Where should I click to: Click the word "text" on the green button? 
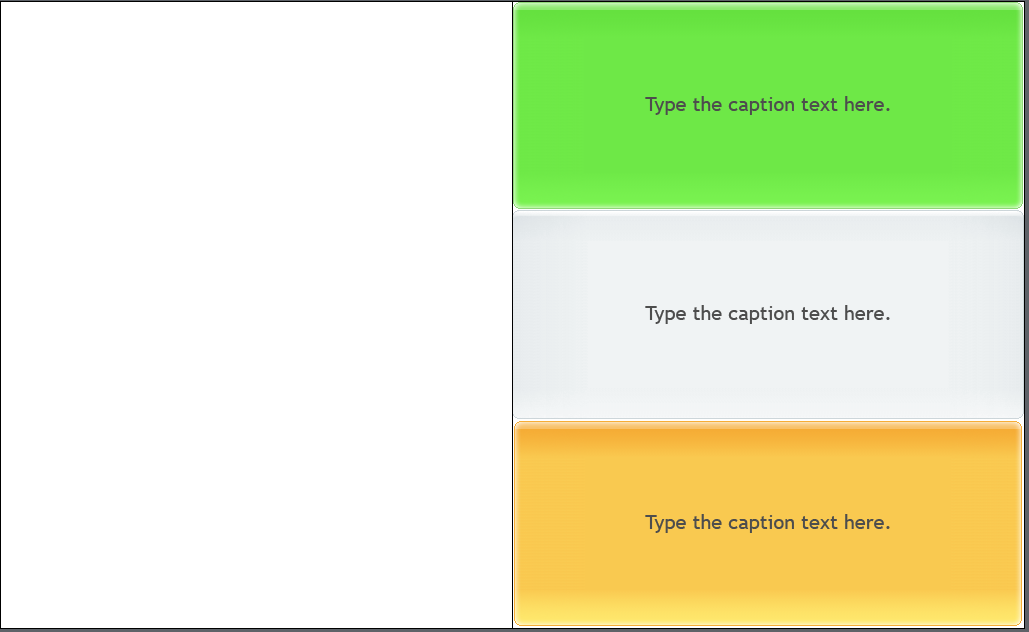click(819, 105)
